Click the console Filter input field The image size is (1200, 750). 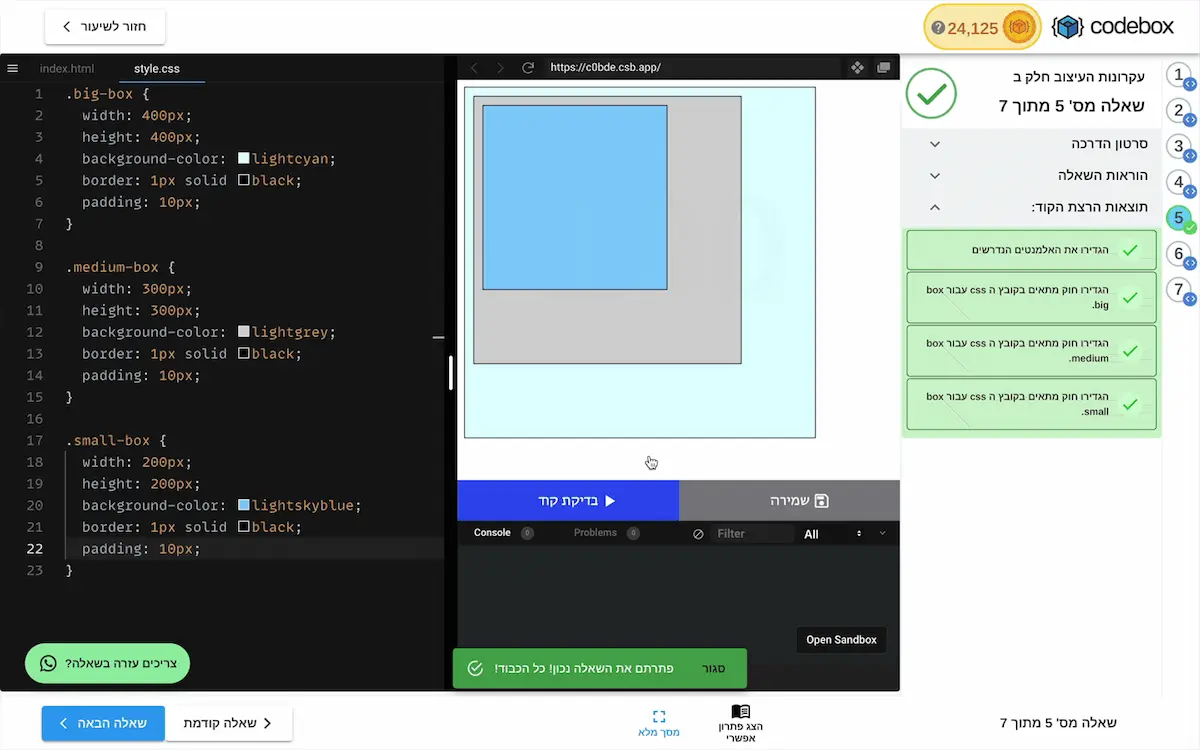[752, 534]
